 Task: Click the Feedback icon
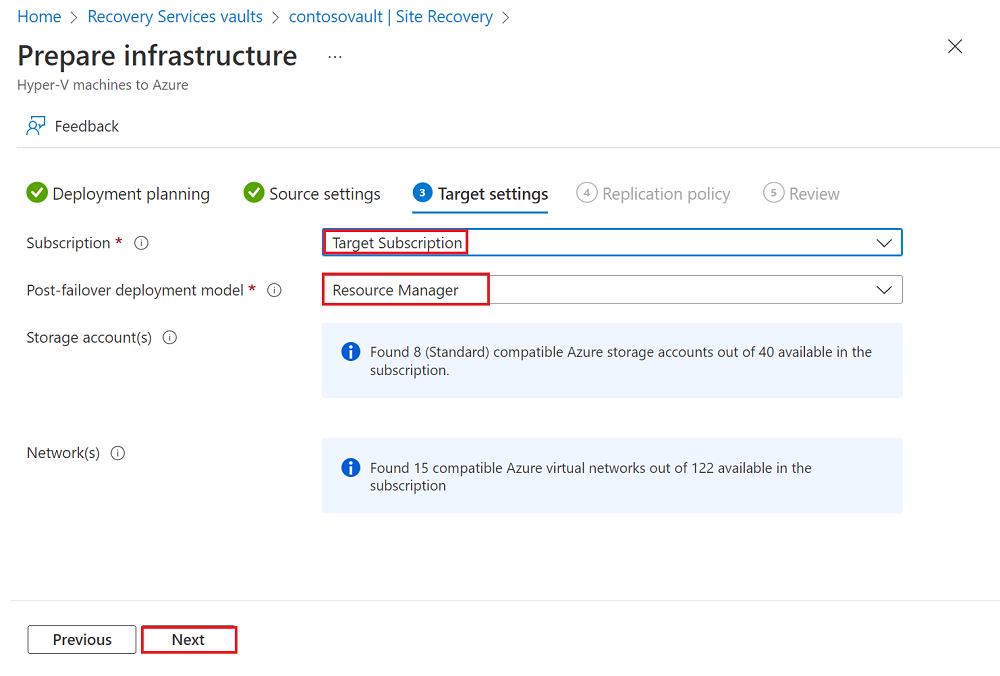[33, 125]
